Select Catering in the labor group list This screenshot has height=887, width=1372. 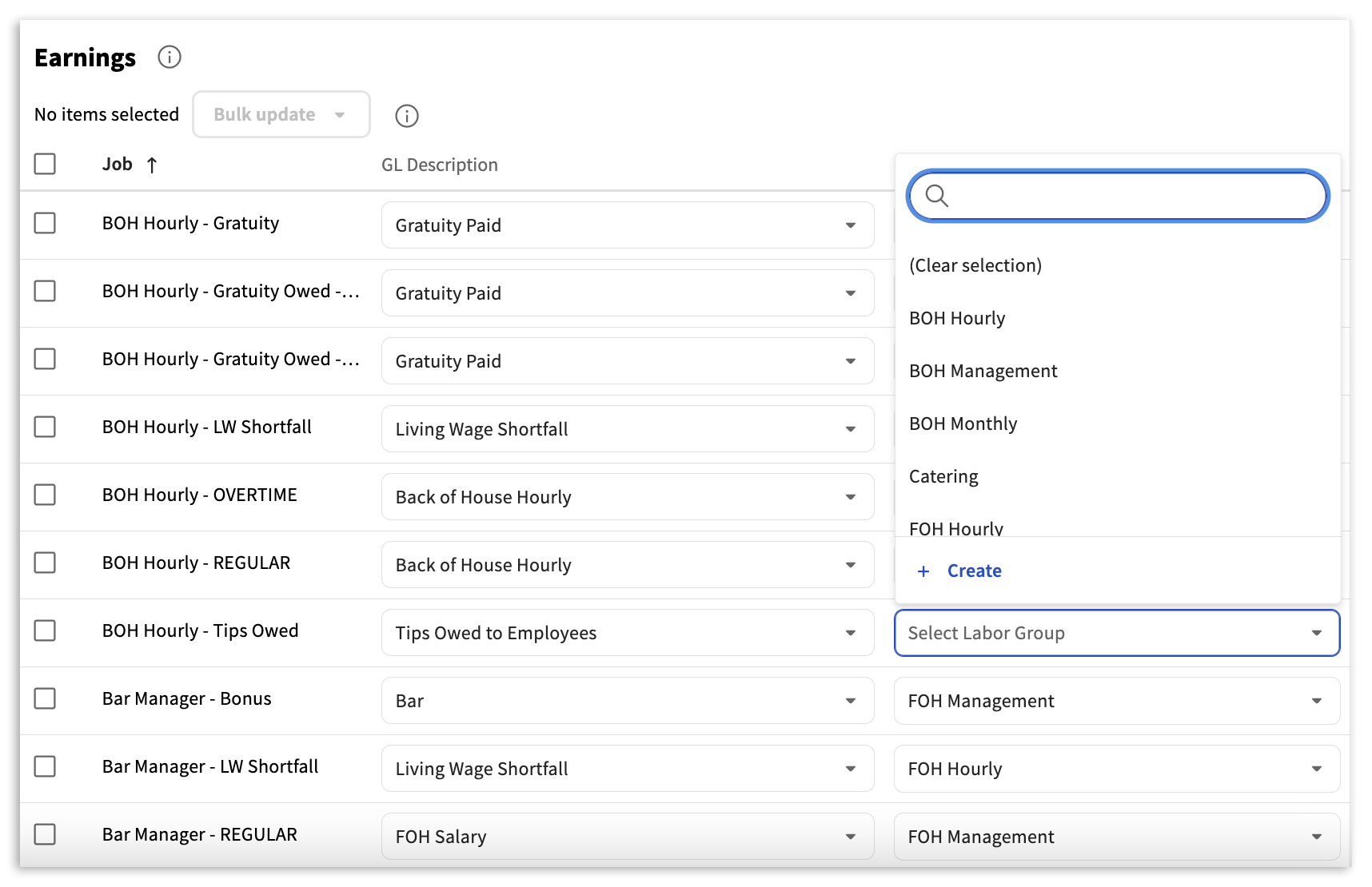pyautogui.click(x=943, y=476)
